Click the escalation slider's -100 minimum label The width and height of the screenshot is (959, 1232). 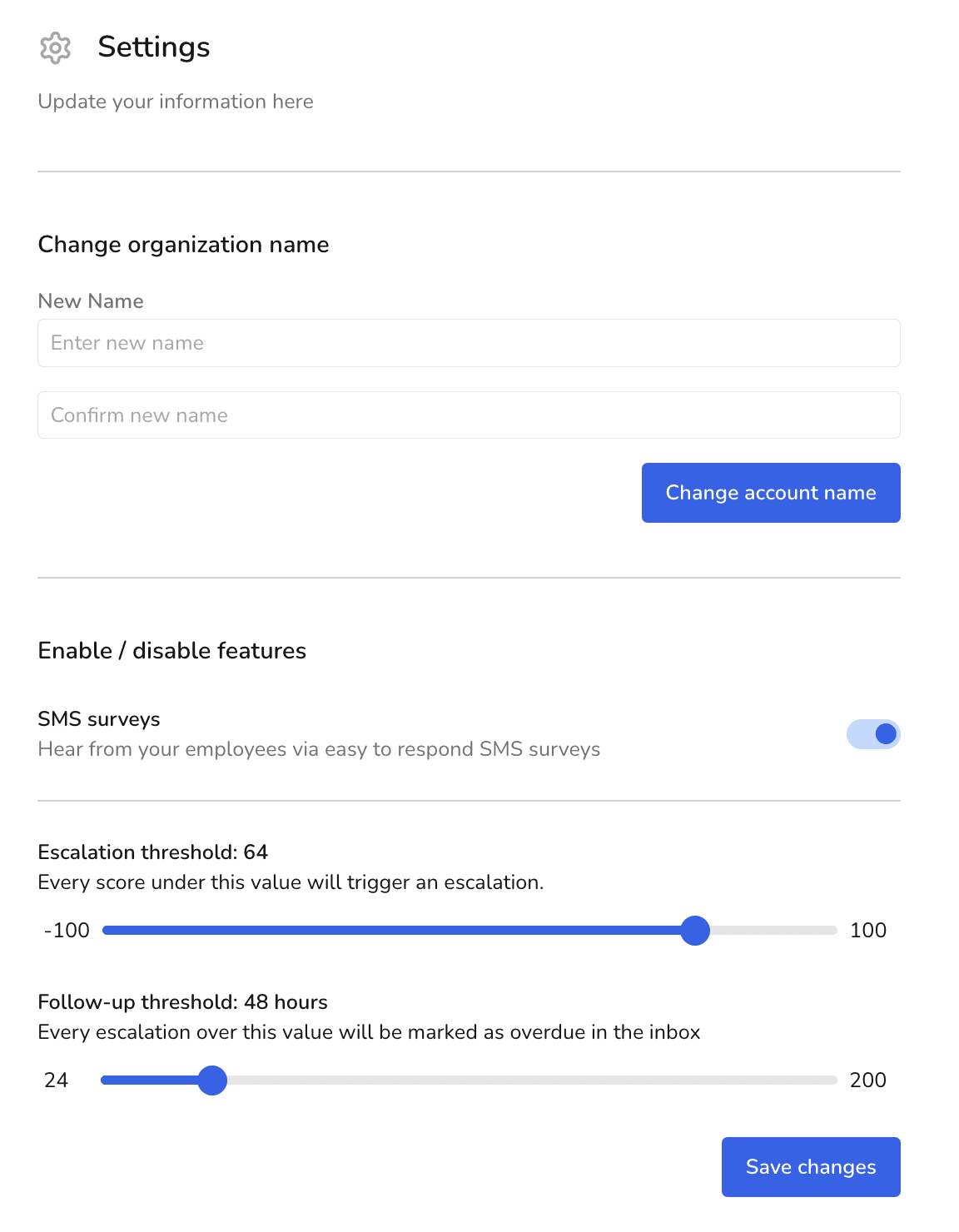click(x=67, y=931)
